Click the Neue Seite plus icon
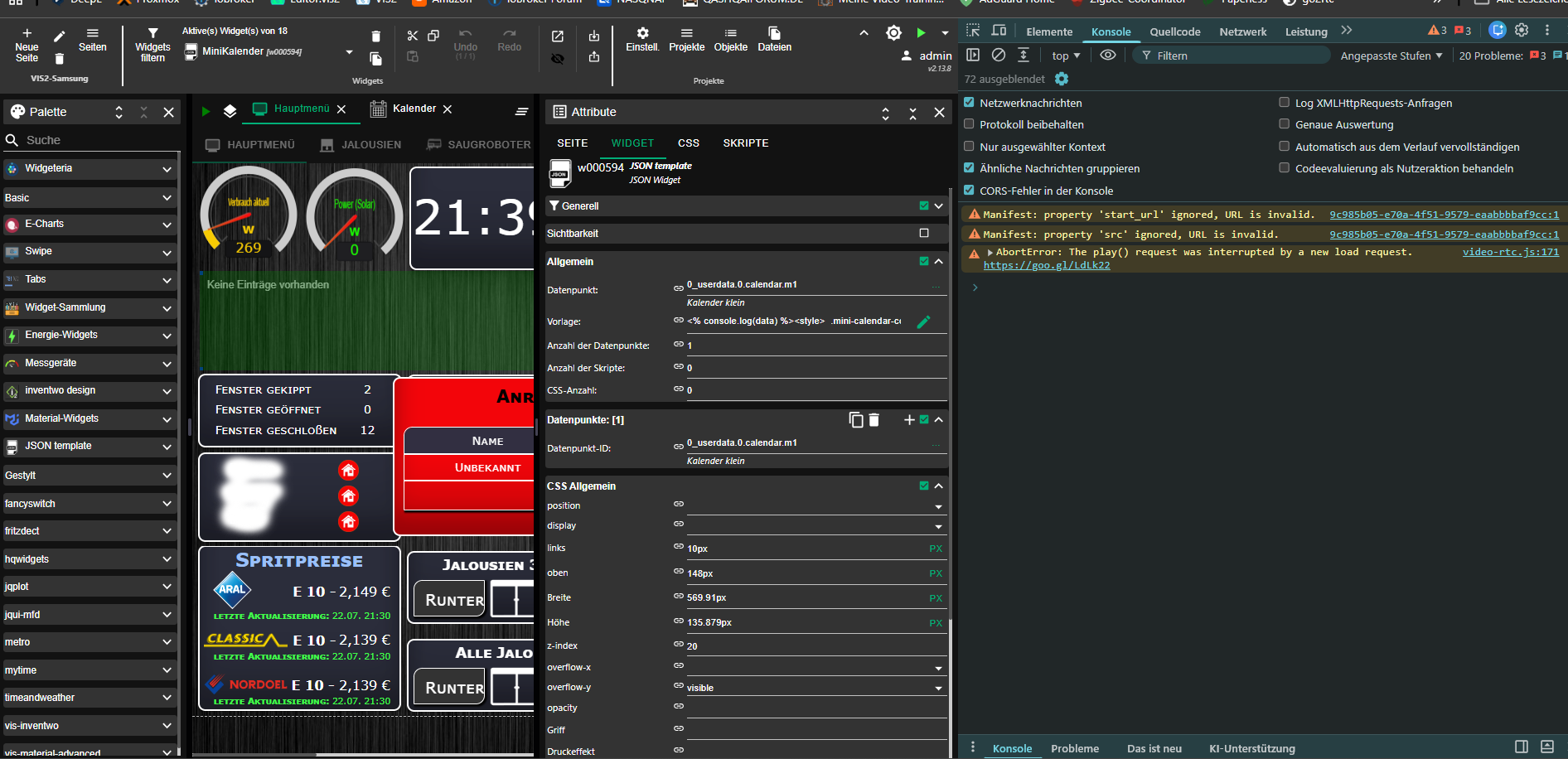This screenshot has height=759, width=1568. point(27,34)
